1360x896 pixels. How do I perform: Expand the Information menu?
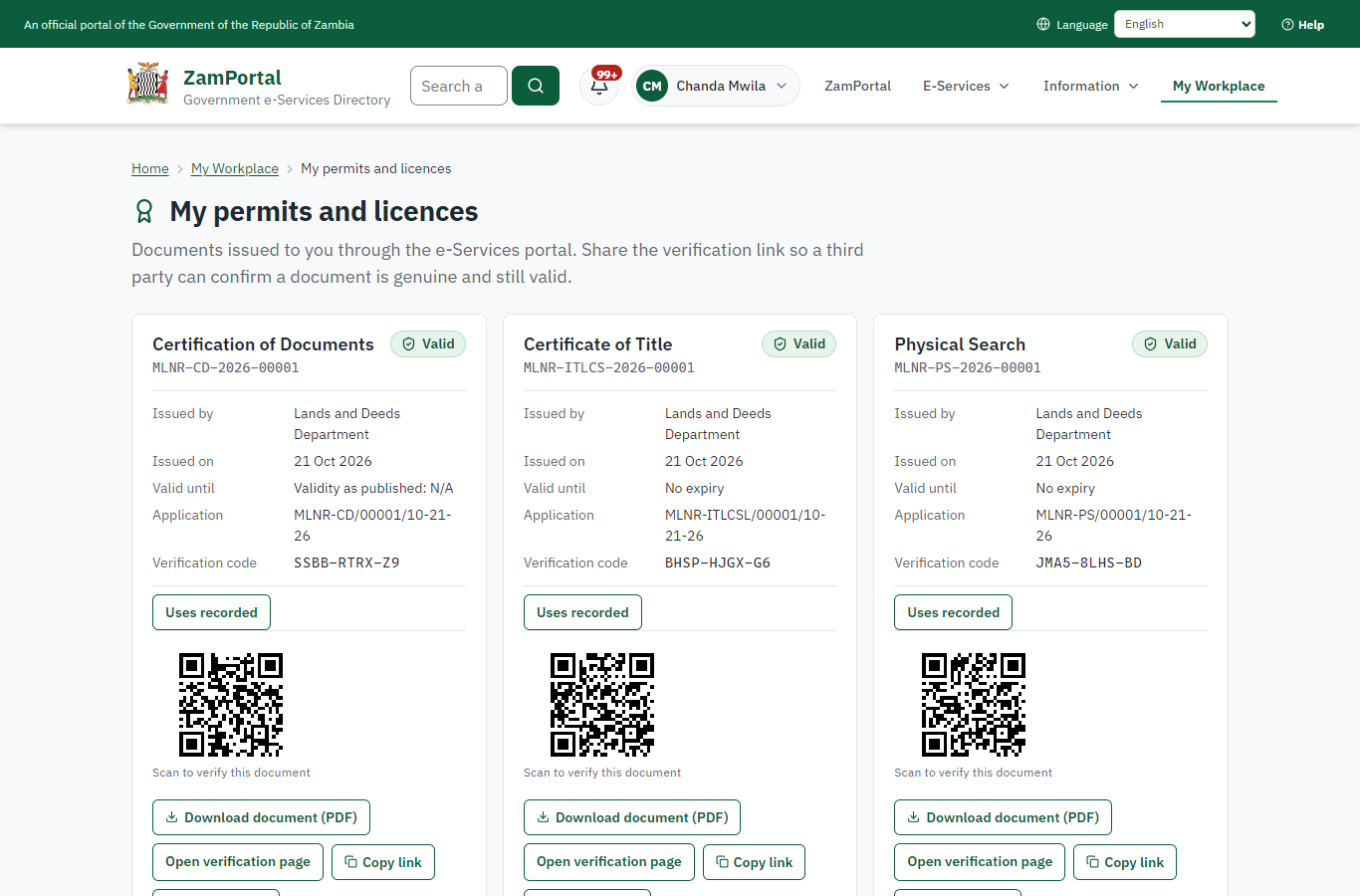(x=1090, y=86)
